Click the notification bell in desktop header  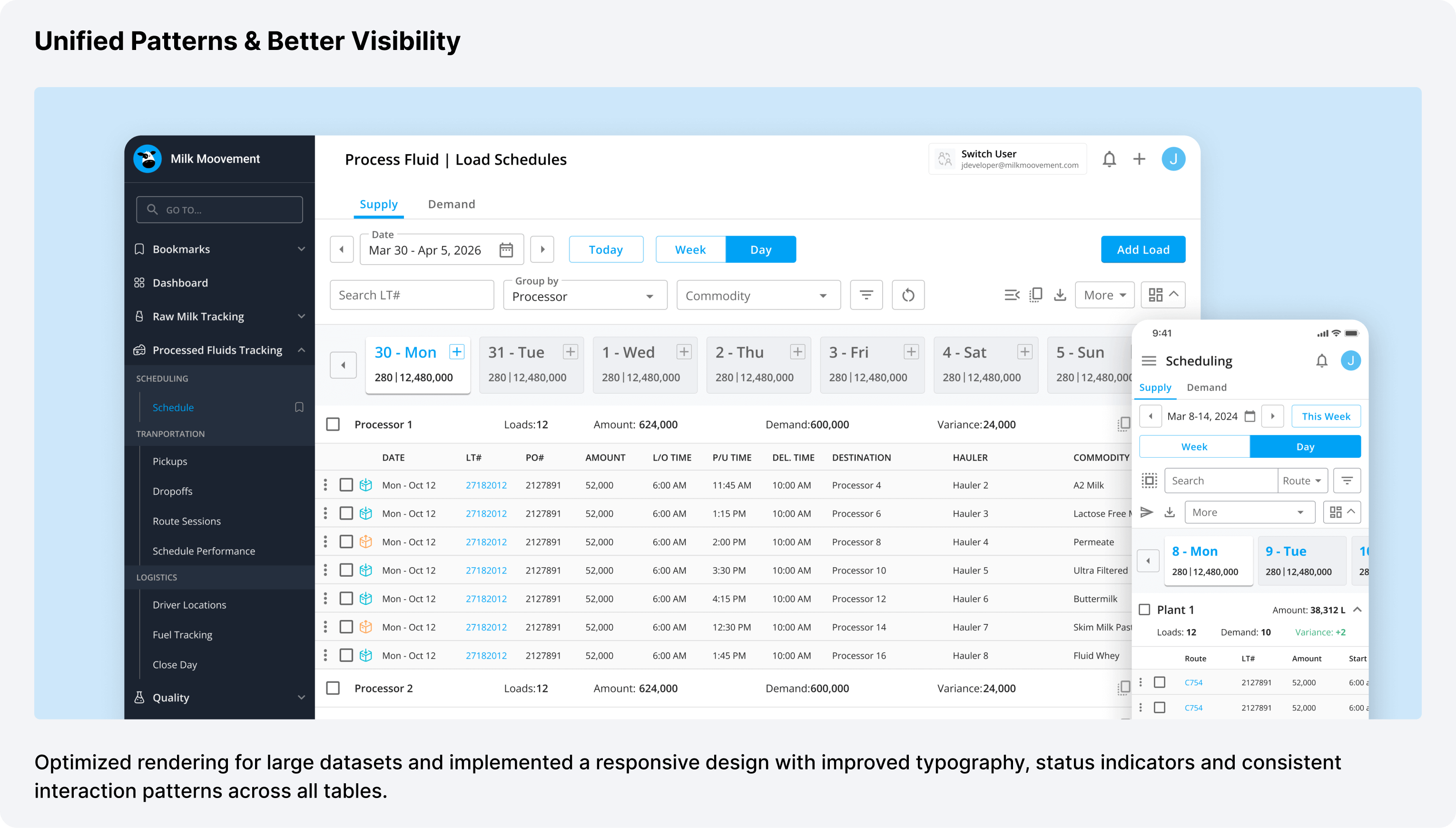pyautogui.click(x=1109, y=159)
